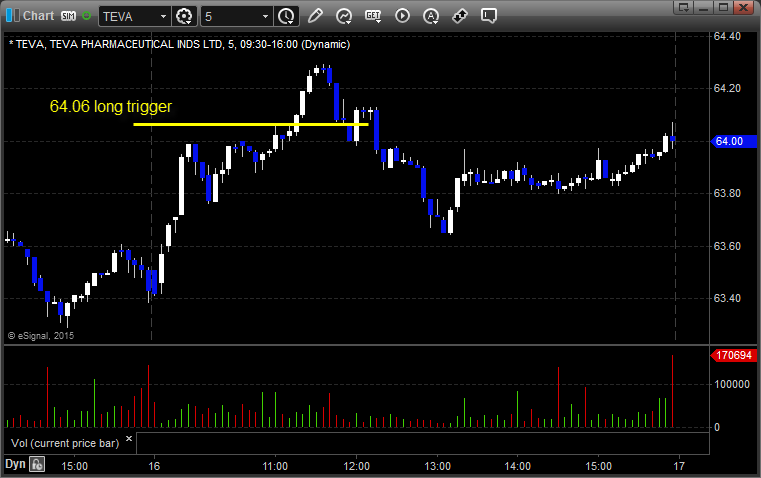Click the yellow 64.06 long trigger line
Image resolution: width=761 pixels, height=478 pixels.
pos(250,125)
